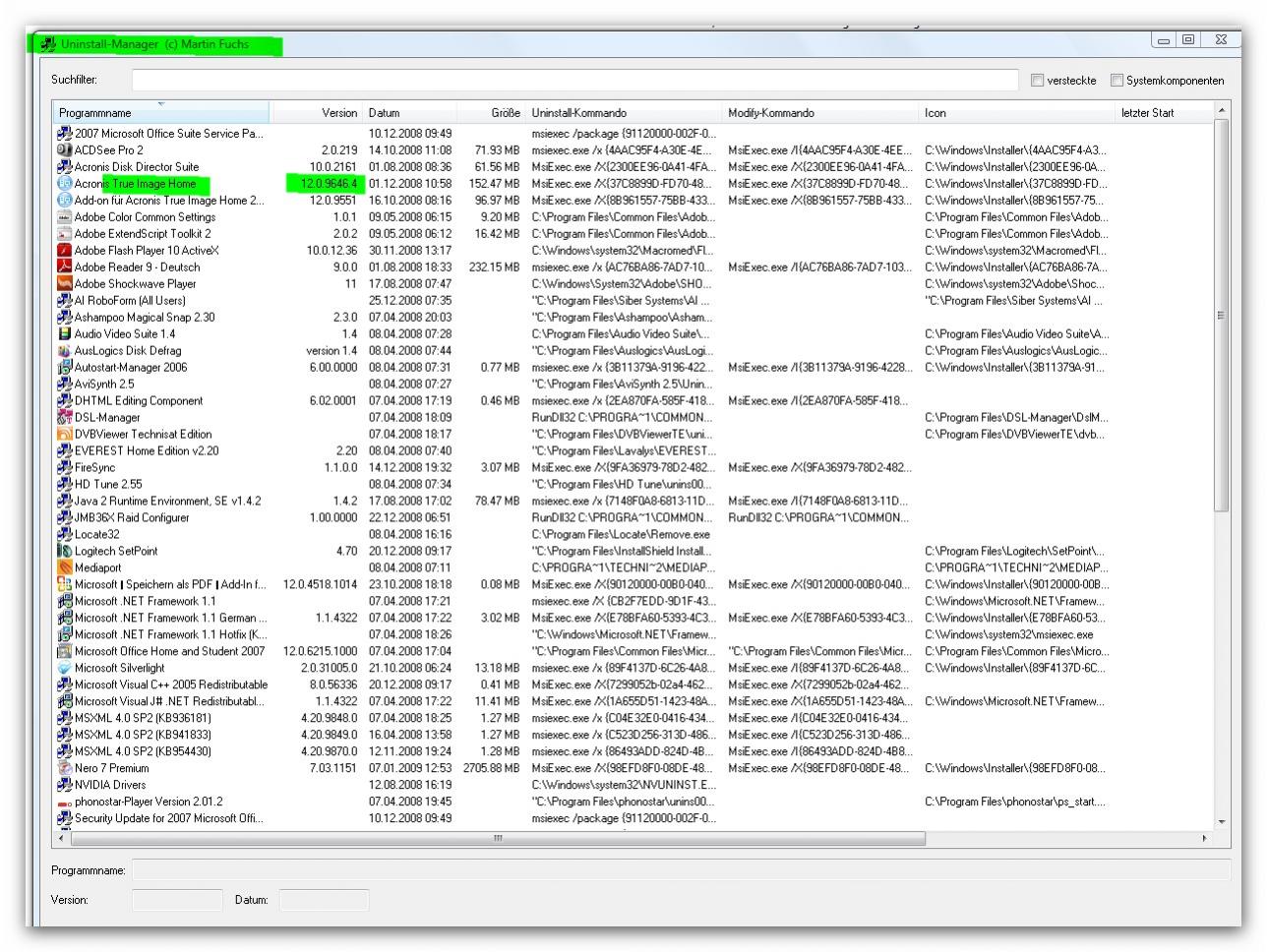Select the JMB36X Raid Configurer row

click(x=633, y=518)
